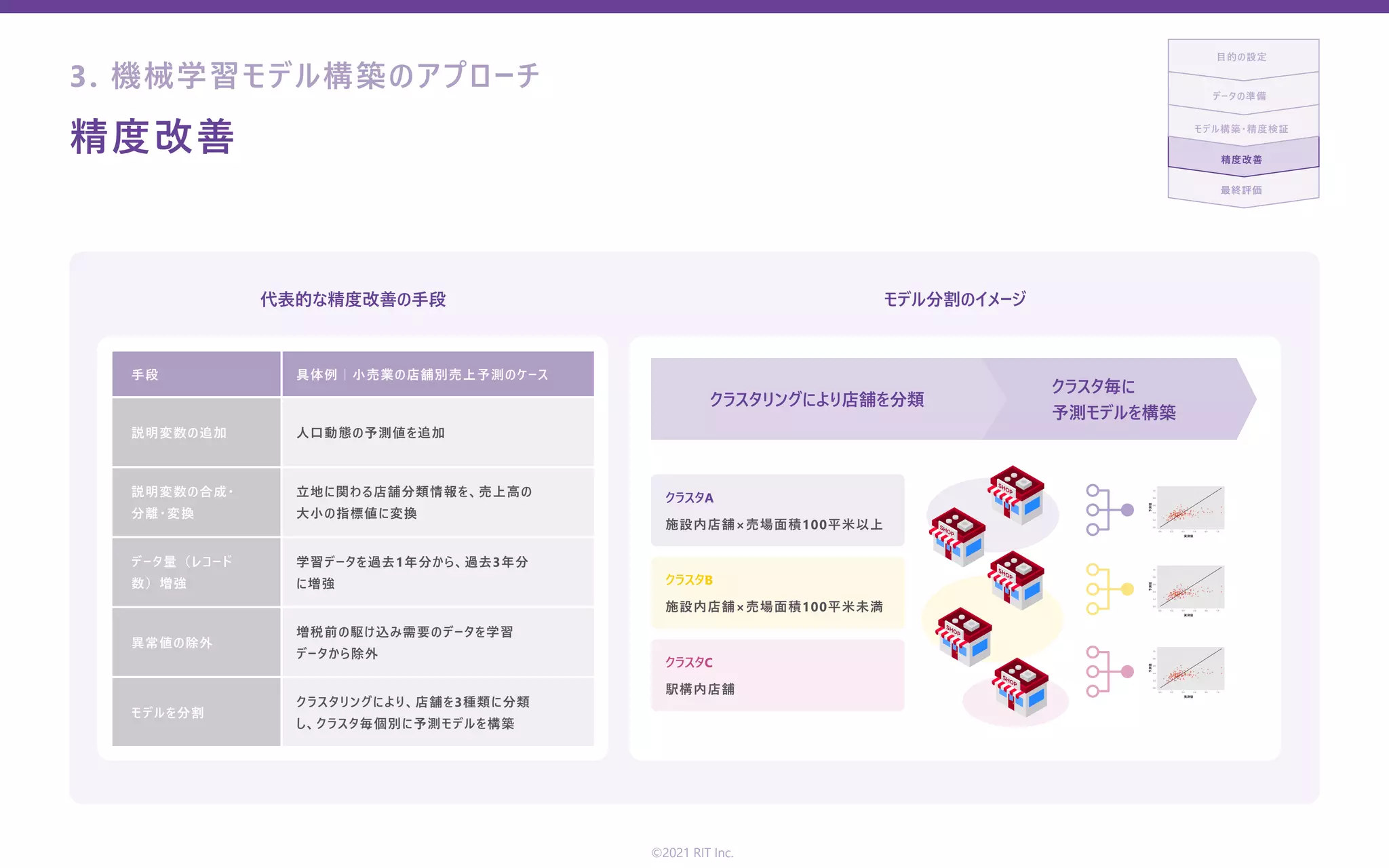Open the cluster A scatter plot thumbnail

(x=1188, y=511)
